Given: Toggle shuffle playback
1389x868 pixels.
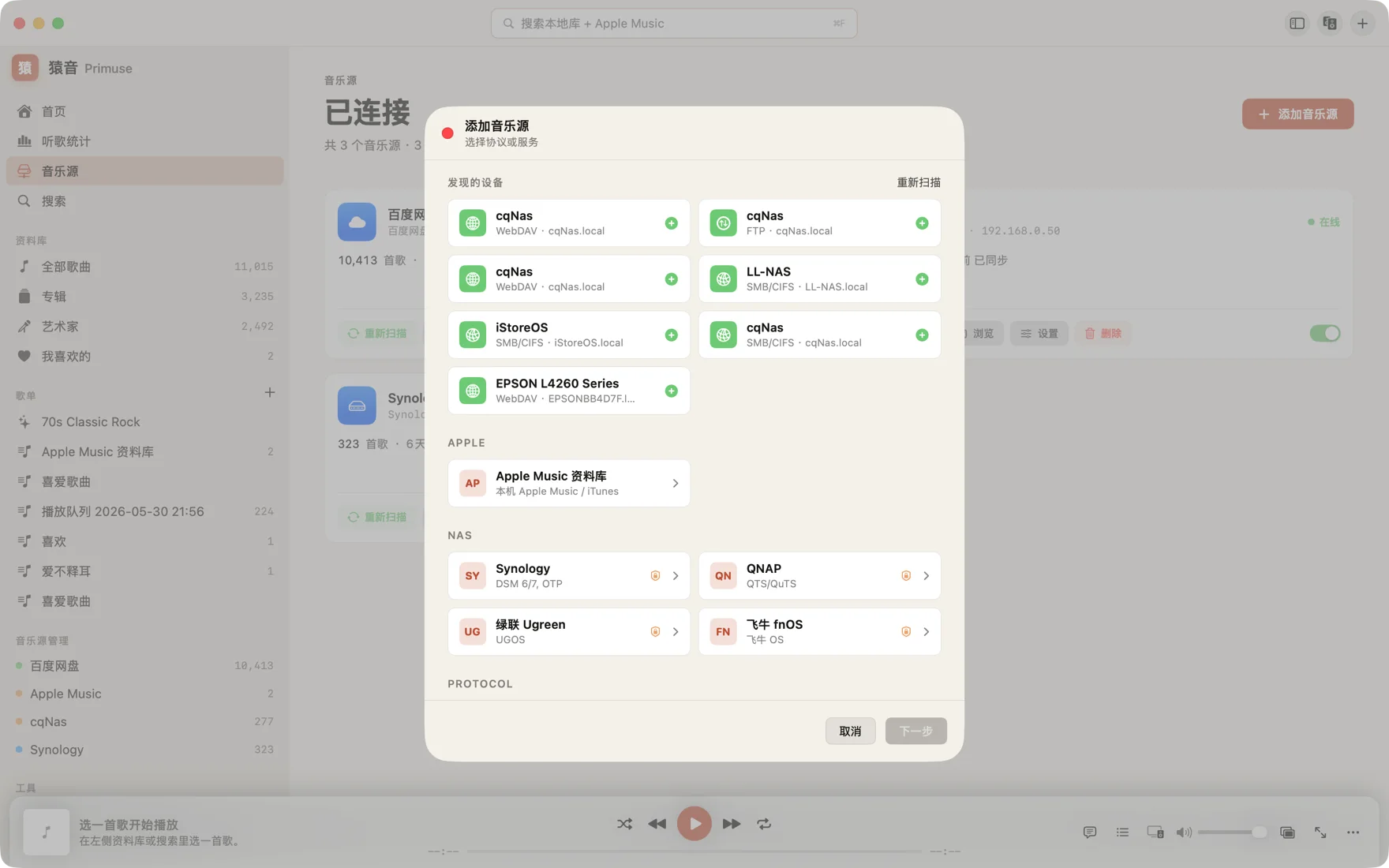Looking at the screenshot, I should pos(624,824).
